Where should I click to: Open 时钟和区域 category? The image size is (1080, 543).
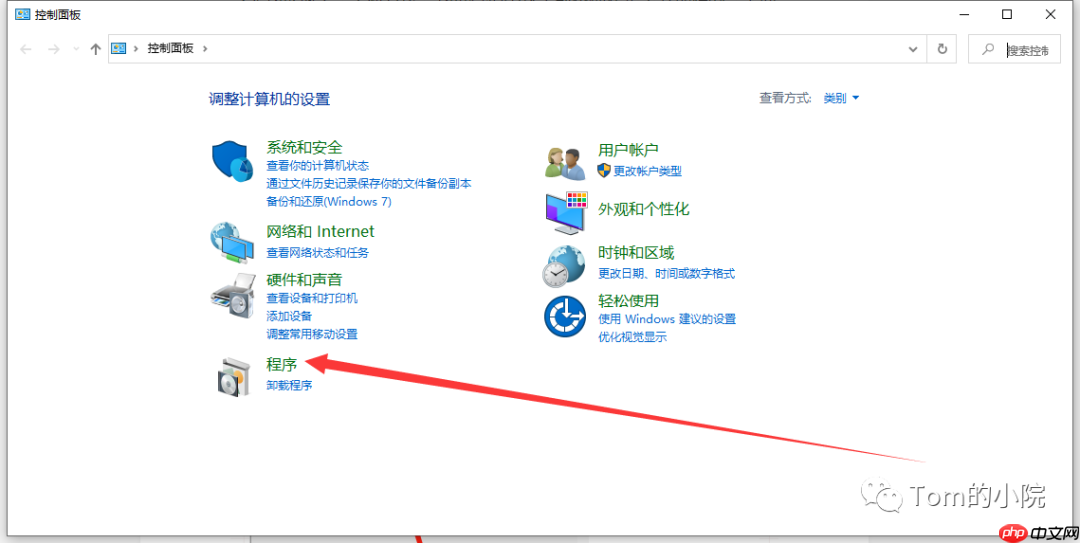[x=636, y=253]
